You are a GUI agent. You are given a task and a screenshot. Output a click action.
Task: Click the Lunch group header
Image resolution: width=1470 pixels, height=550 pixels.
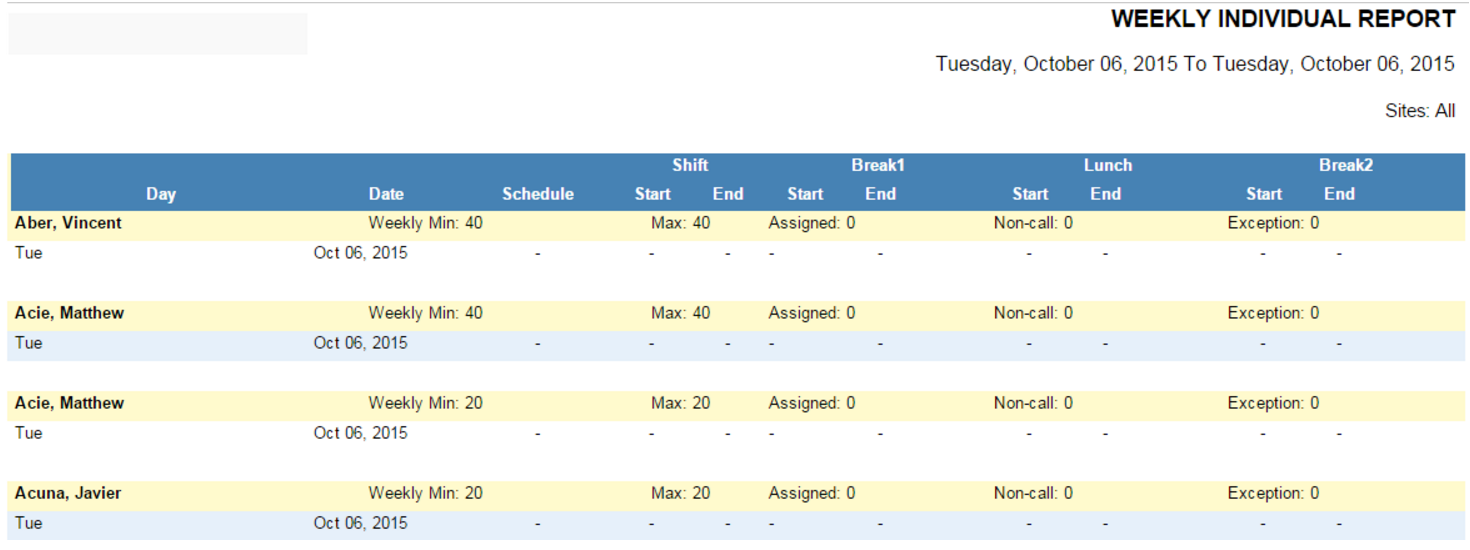[1108, 165]
